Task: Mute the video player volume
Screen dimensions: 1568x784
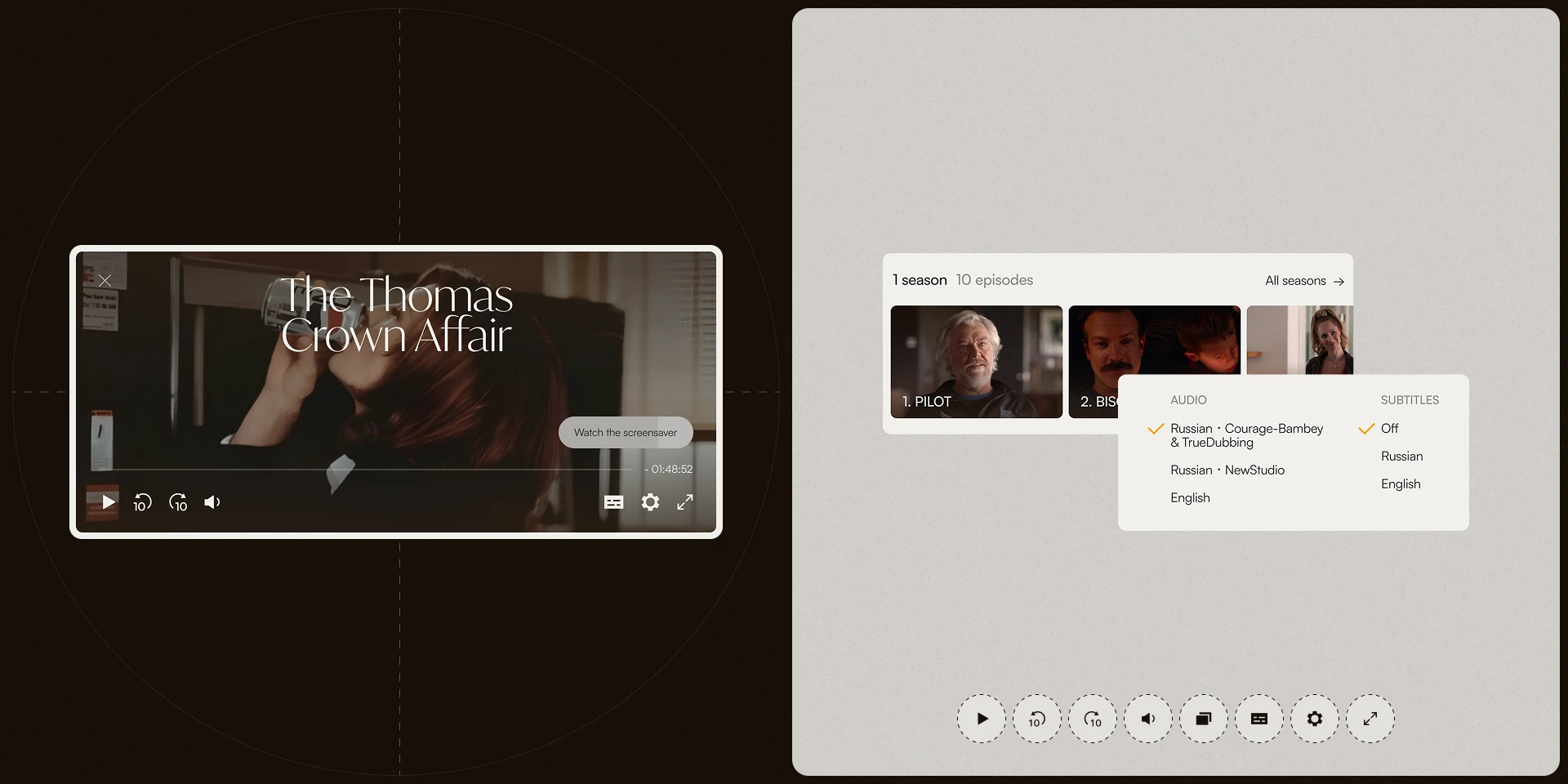Action: pos(212,502)
